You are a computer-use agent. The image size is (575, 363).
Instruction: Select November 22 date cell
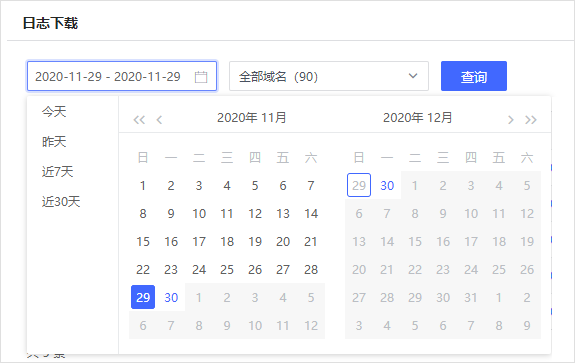click(143, 270)
